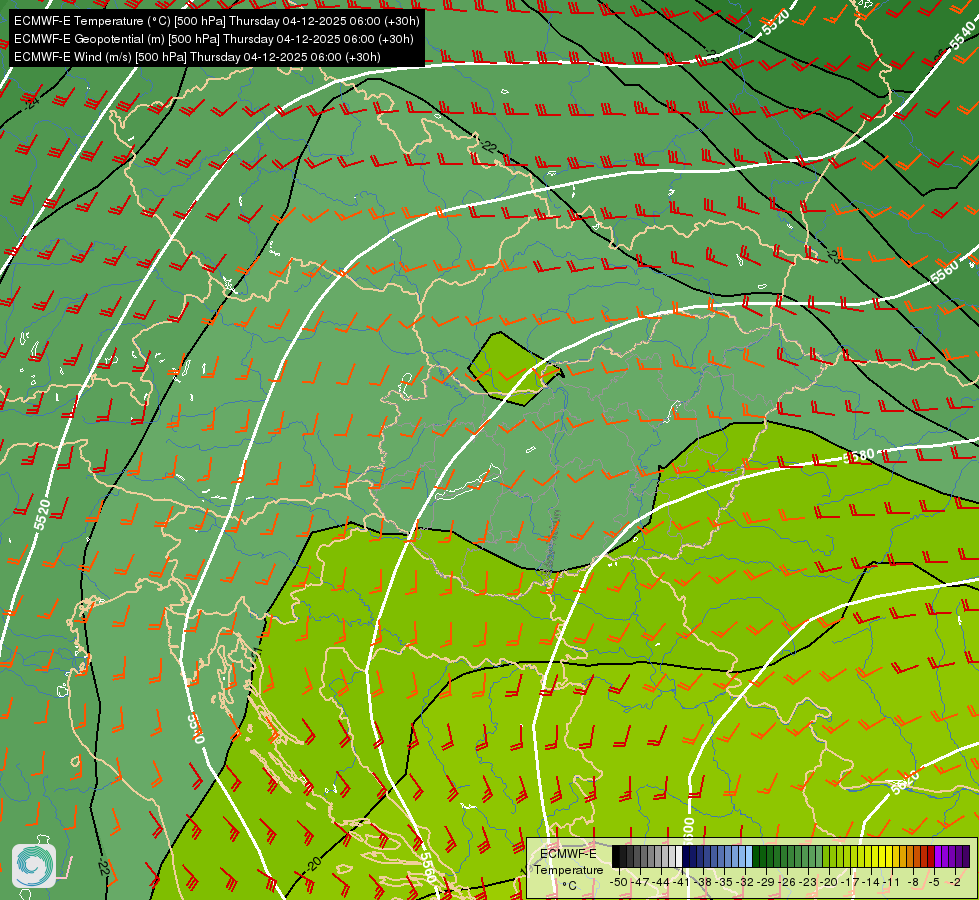Click the -5 tick label in legend

pyautogui.click(x=933, y=882)
